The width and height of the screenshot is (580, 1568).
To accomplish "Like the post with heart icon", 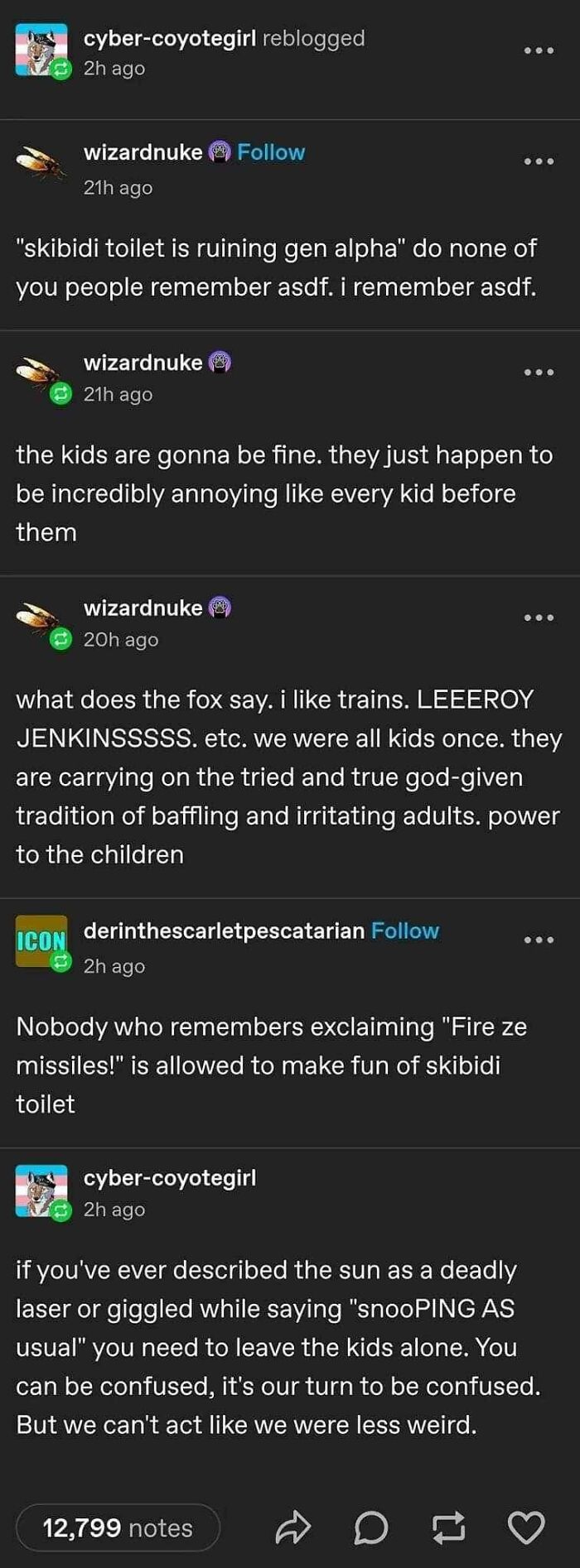I will (526, 1527).
